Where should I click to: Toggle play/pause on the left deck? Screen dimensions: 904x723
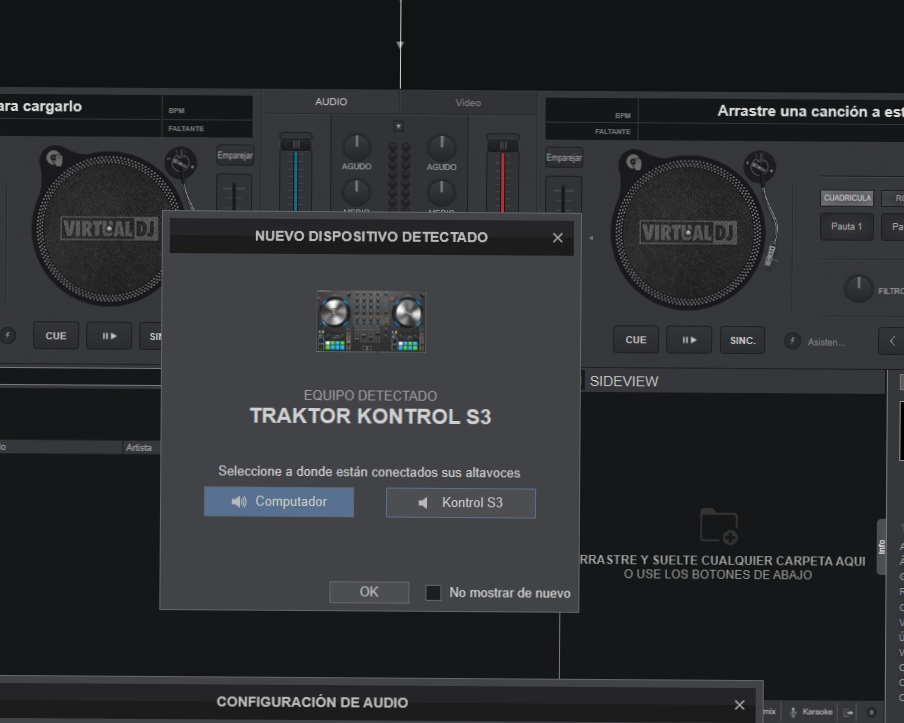110,336
